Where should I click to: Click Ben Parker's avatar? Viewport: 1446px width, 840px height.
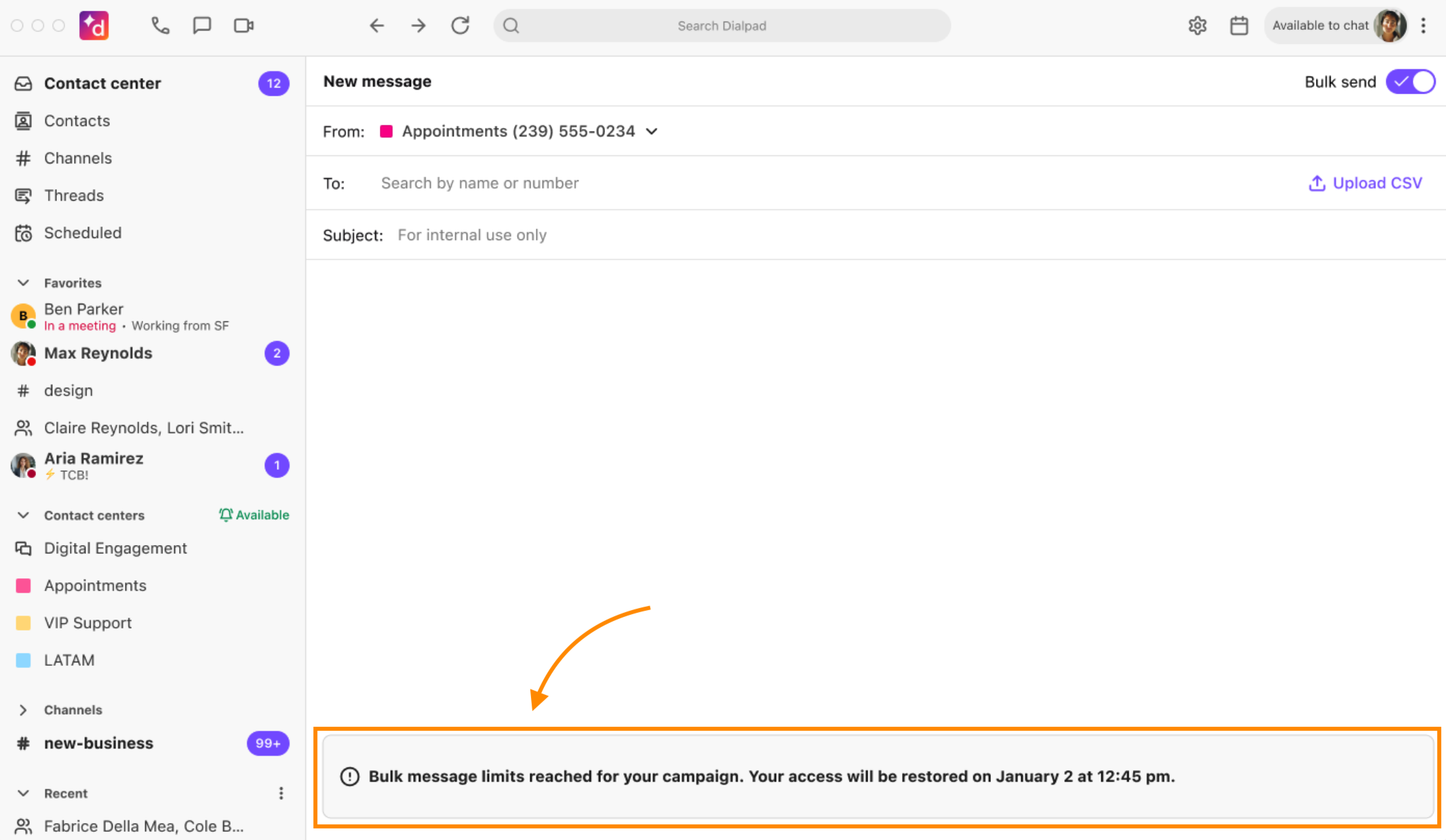24,316
